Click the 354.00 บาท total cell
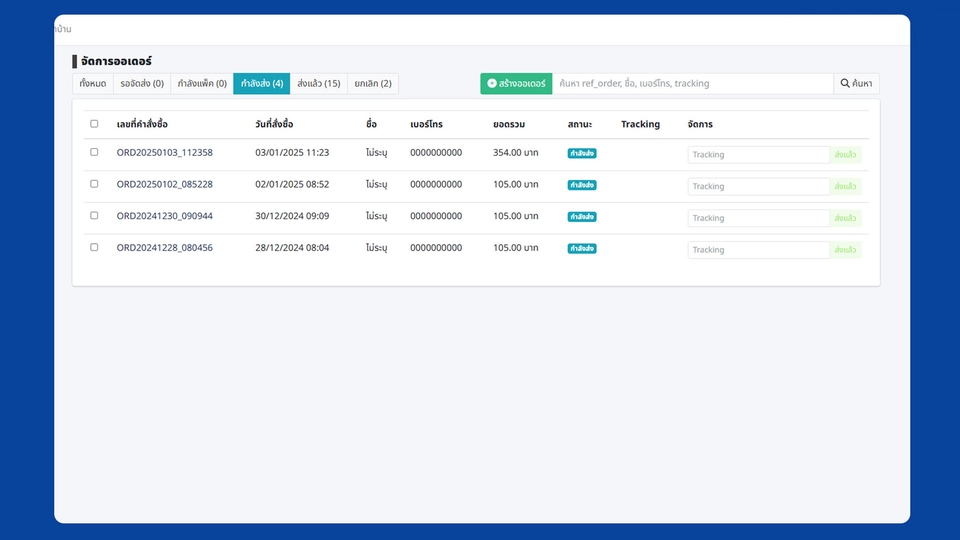Viewport: 960px width, 540px height. pos(516,152)
